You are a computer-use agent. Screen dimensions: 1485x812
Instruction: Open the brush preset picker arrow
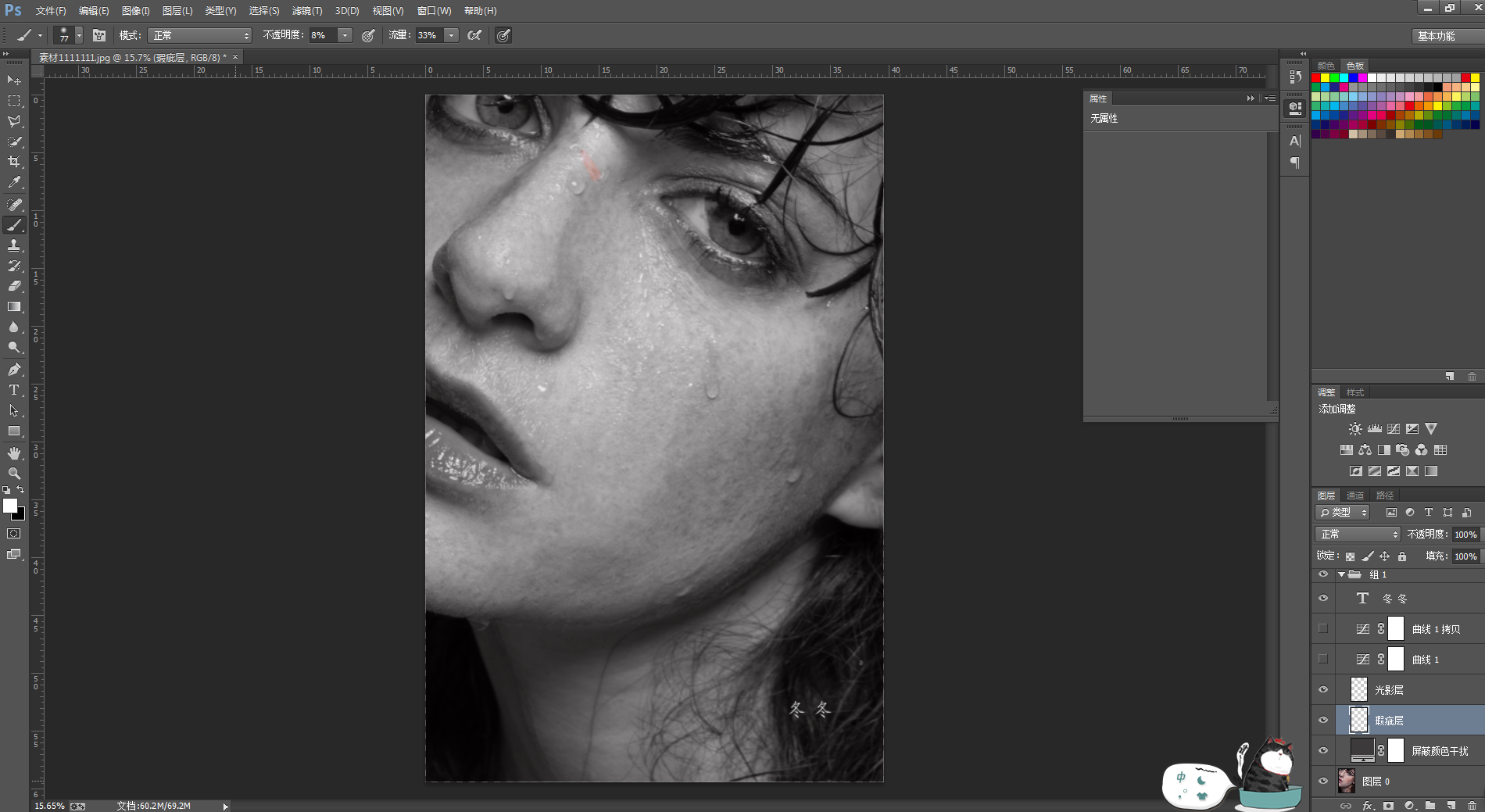pos(79,35)
